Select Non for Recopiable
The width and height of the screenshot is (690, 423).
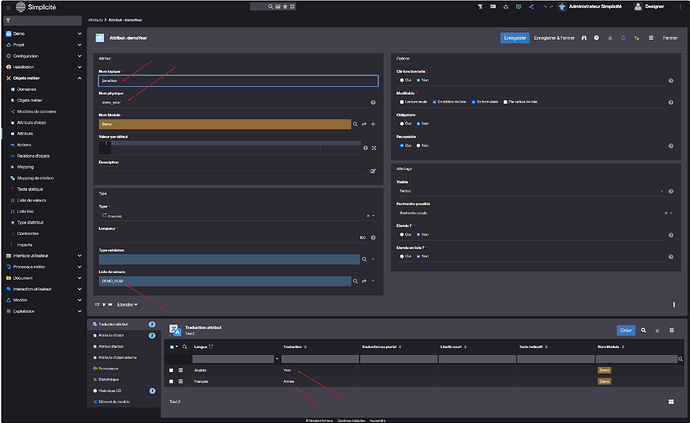coord(418,145)
